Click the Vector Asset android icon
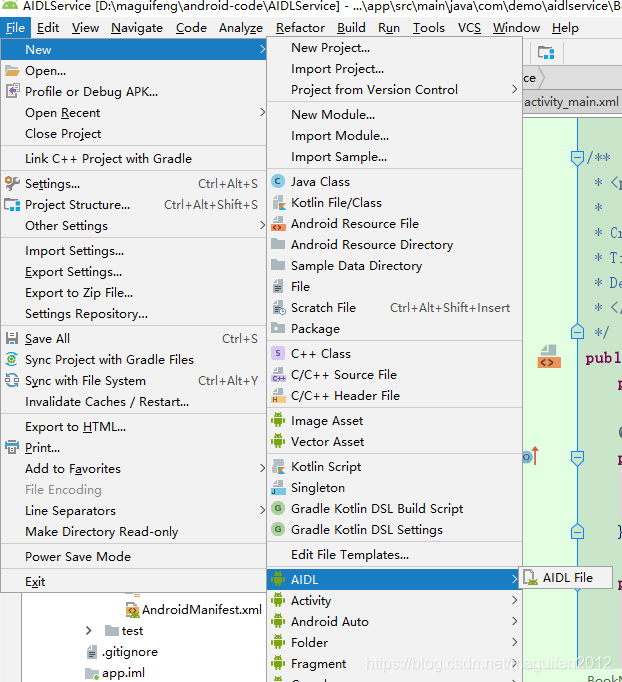This screenshot has height=682, width=622. (x=278, y=441)
